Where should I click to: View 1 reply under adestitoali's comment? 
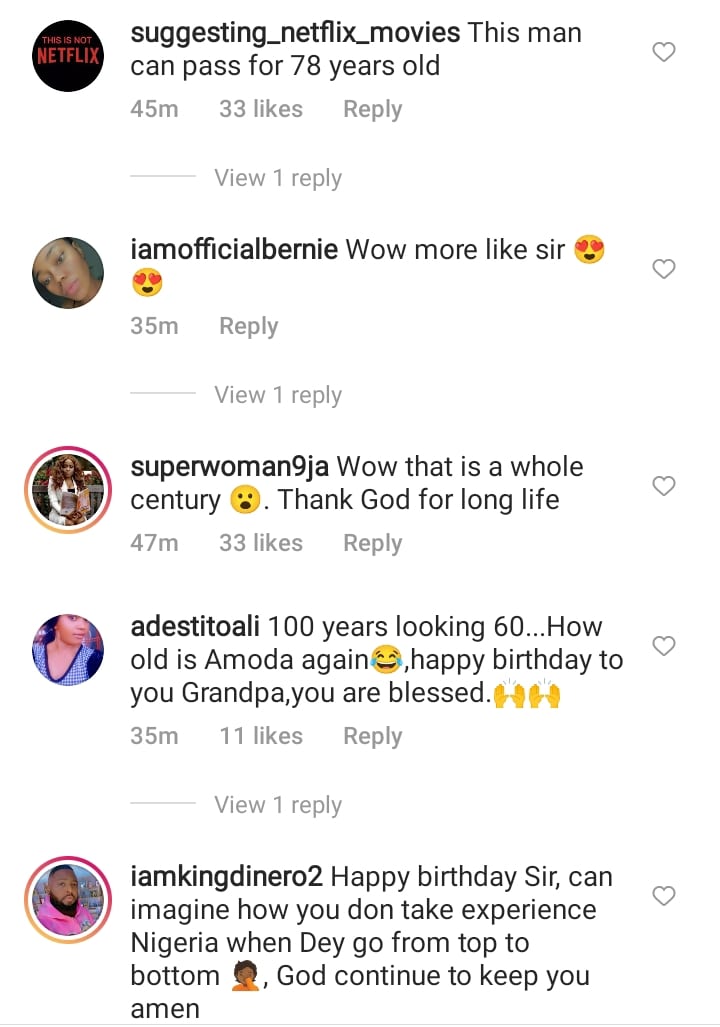pos(277,805)
